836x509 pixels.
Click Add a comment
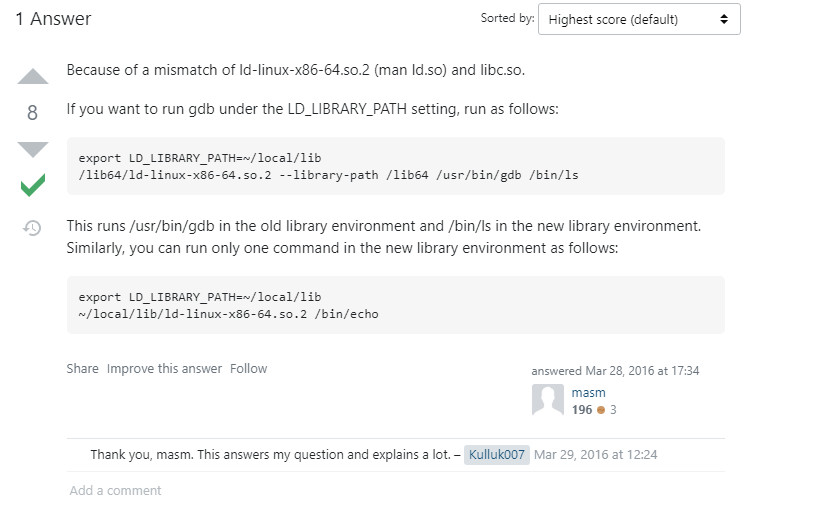point(115,490)
